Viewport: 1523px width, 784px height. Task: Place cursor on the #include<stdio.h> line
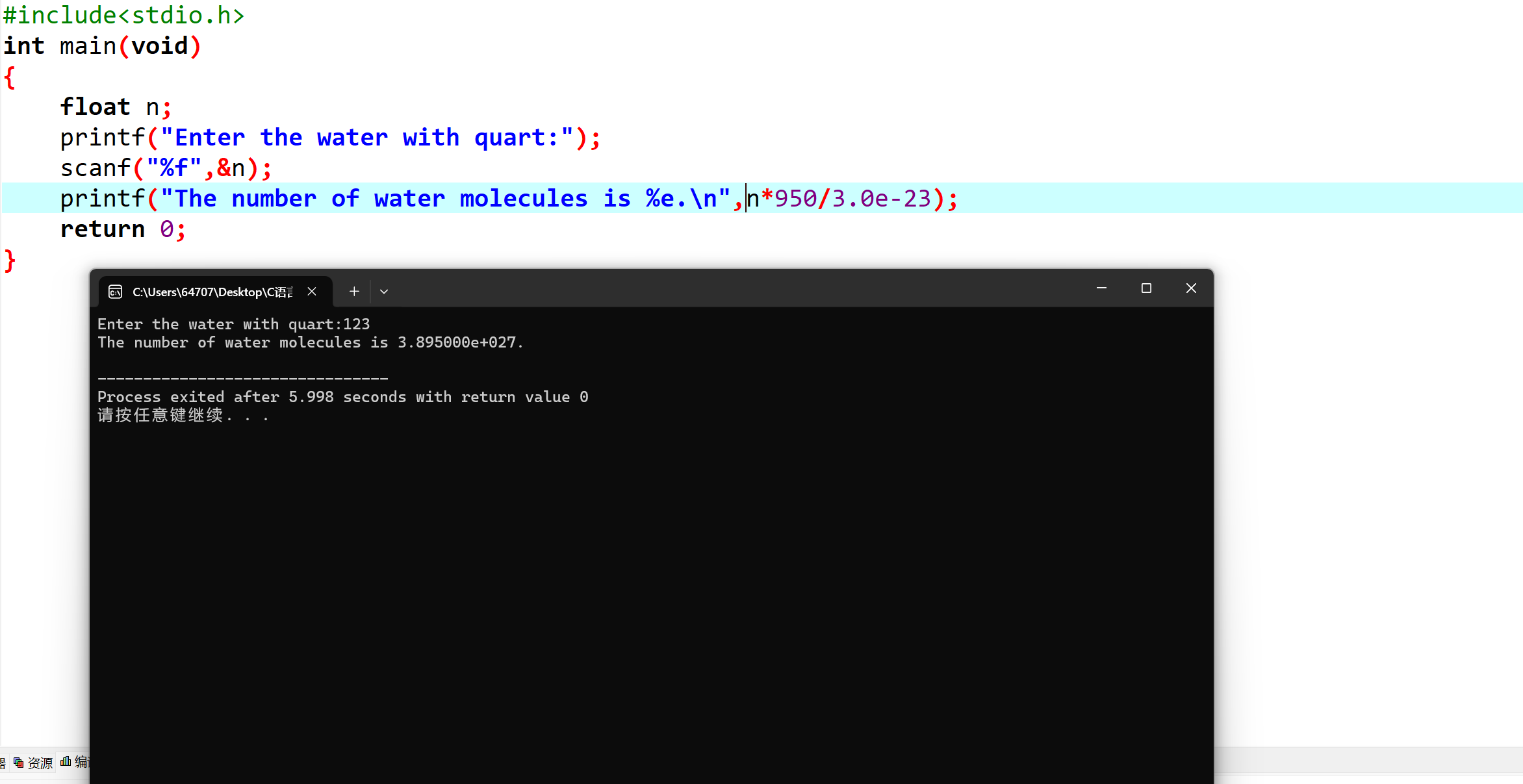(x=123, y=15)
